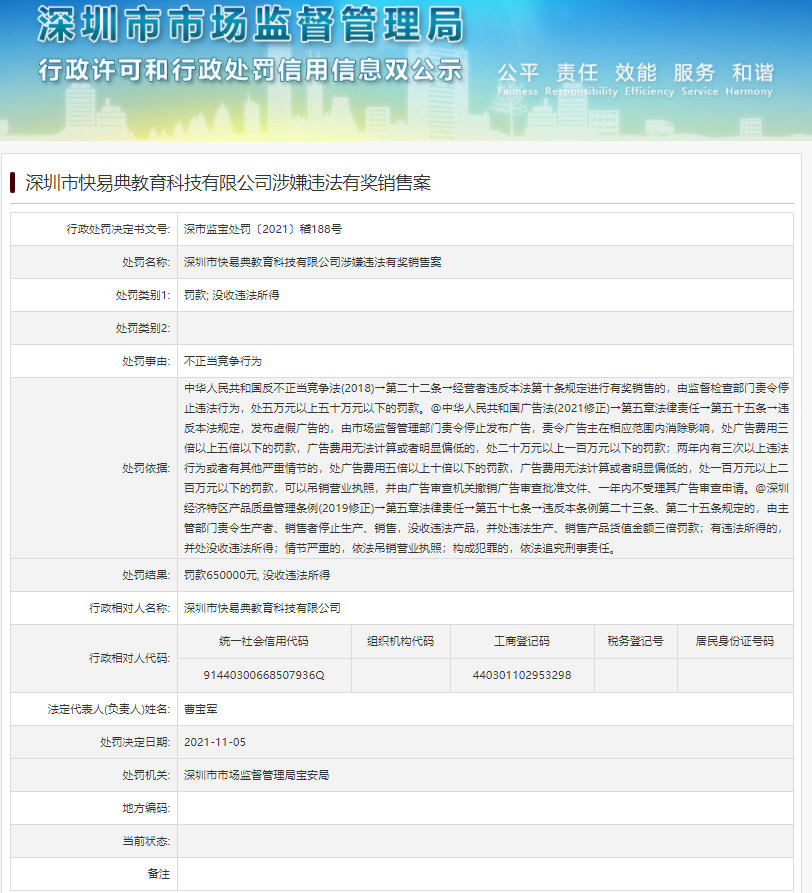Click the 备注 row label

click(158, 874)
